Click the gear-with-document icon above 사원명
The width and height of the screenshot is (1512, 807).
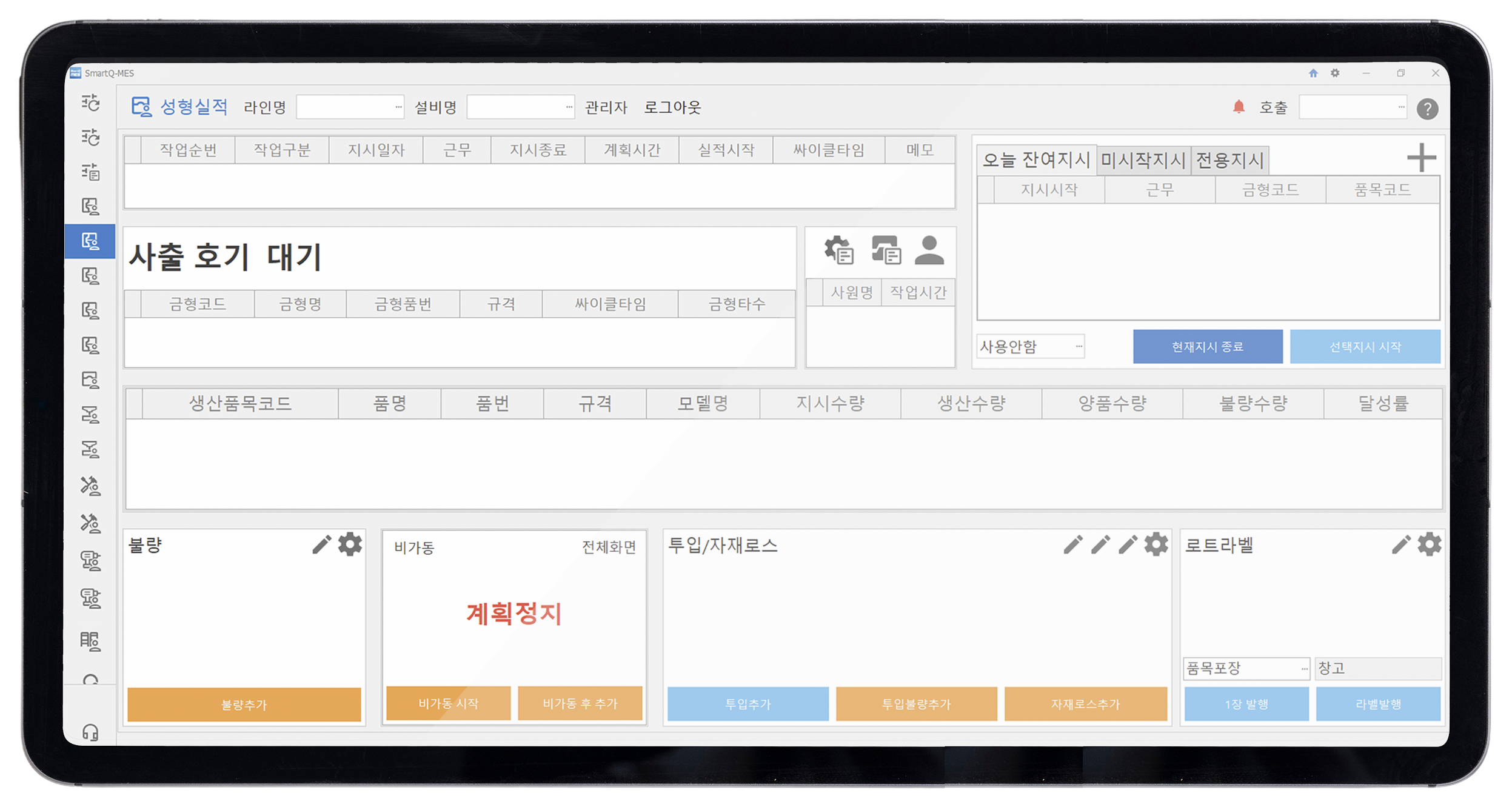click(839, 250)
